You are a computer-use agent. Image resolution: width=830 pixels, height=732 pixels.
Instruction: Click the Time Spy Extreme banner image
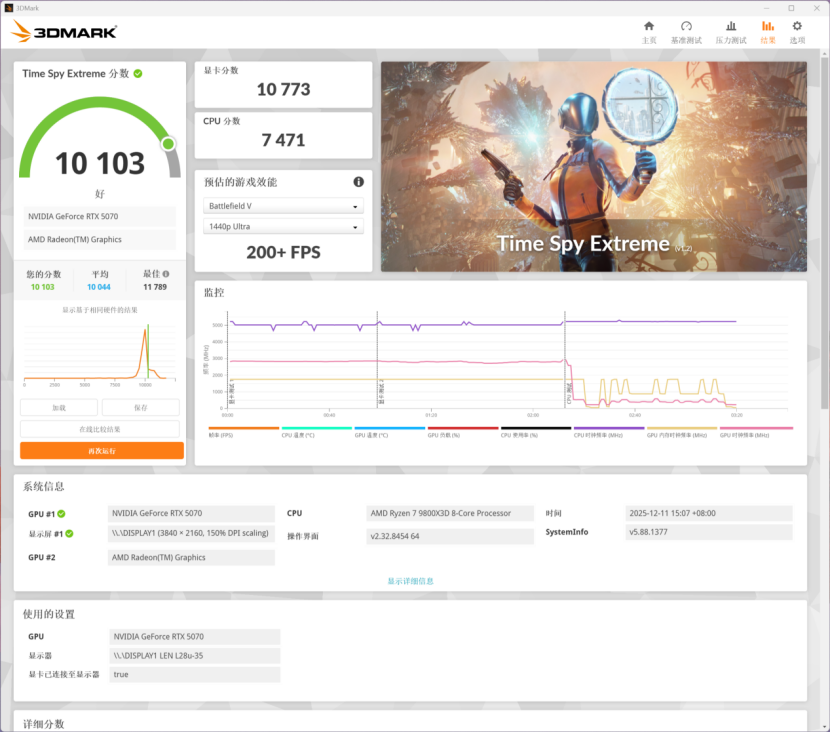[594, 167]
